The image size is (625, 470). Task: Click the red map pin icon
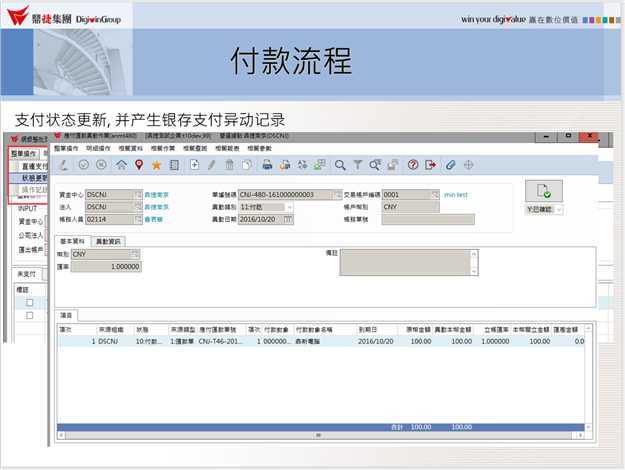pyautogui.click(x=138, y=164)
